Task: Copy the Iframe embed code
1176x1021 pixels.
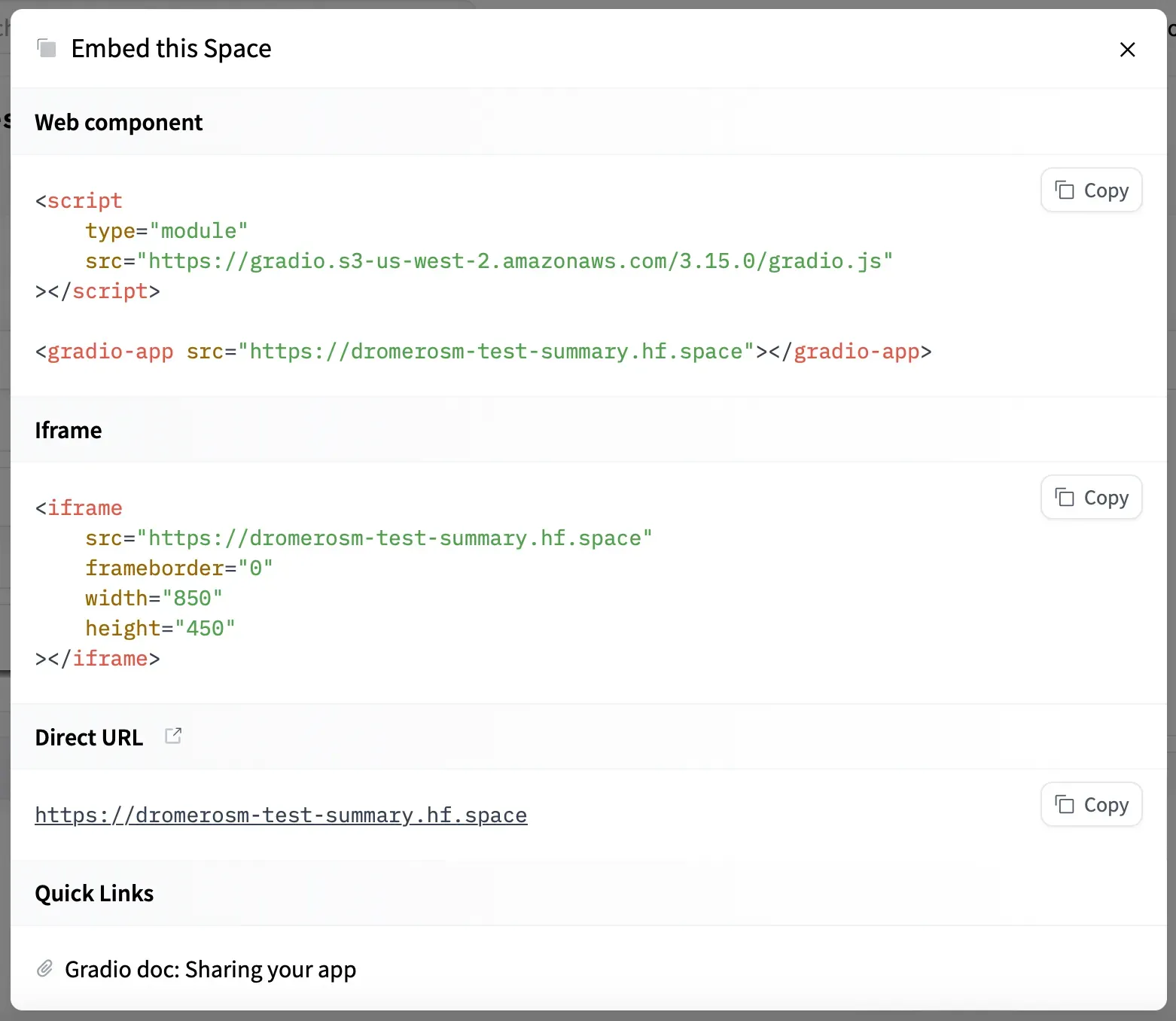Action: point(1091,498)
